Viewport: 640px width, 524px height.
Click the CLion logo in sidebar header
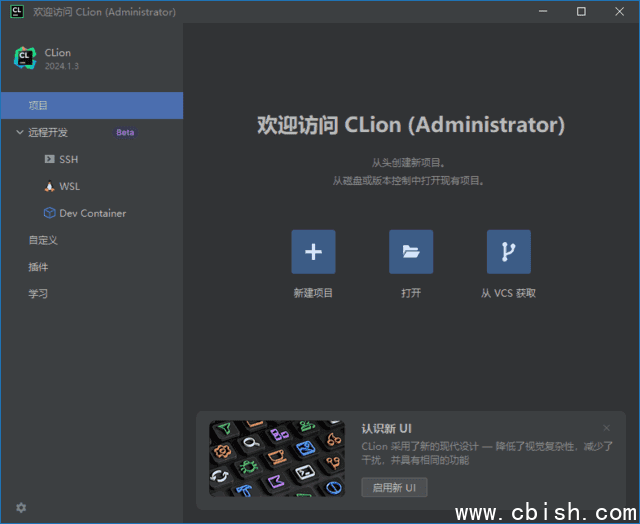25,58
